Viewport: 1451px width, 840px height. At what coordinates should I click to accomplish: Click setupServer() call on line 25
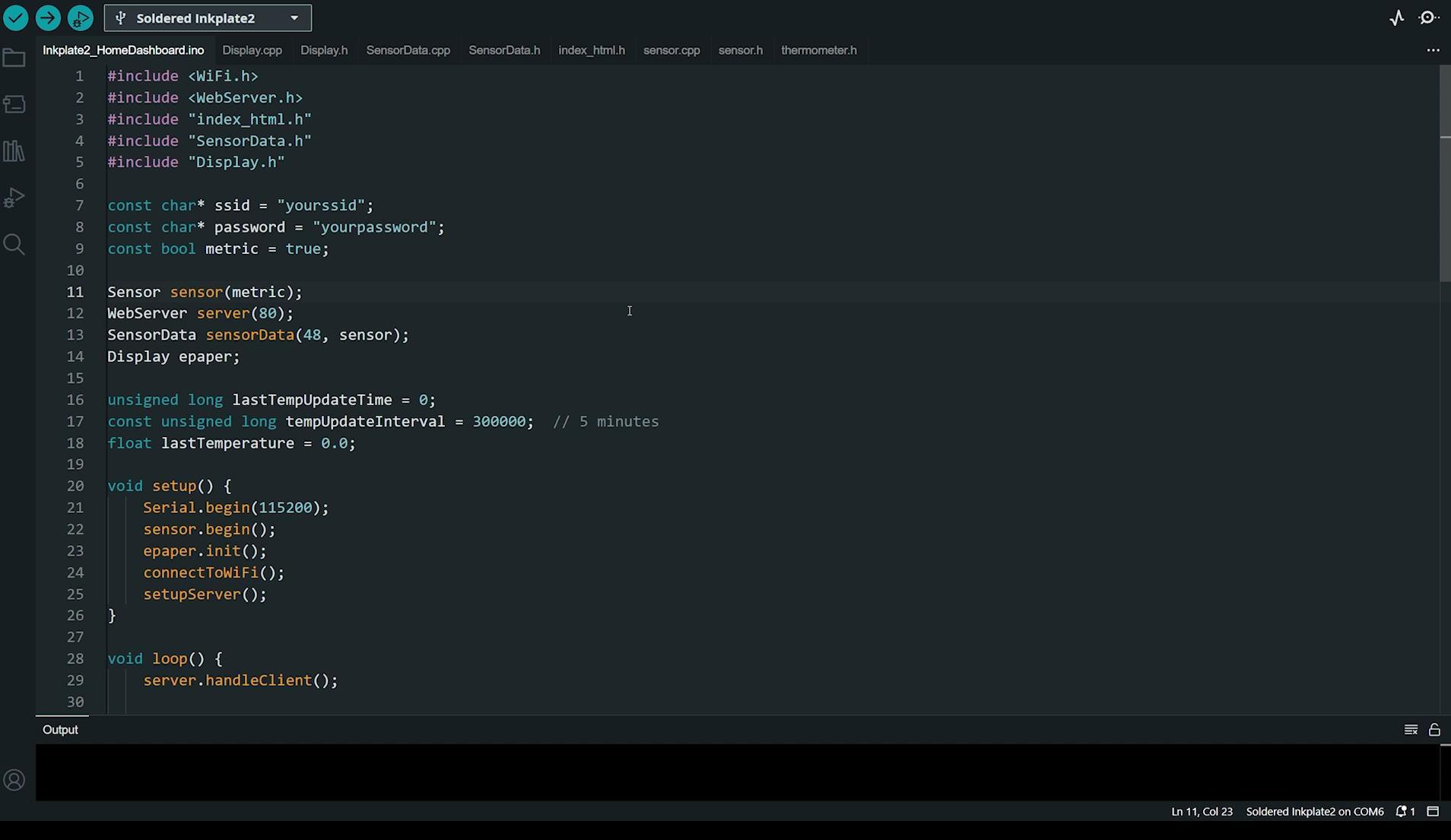pos(205,594)
